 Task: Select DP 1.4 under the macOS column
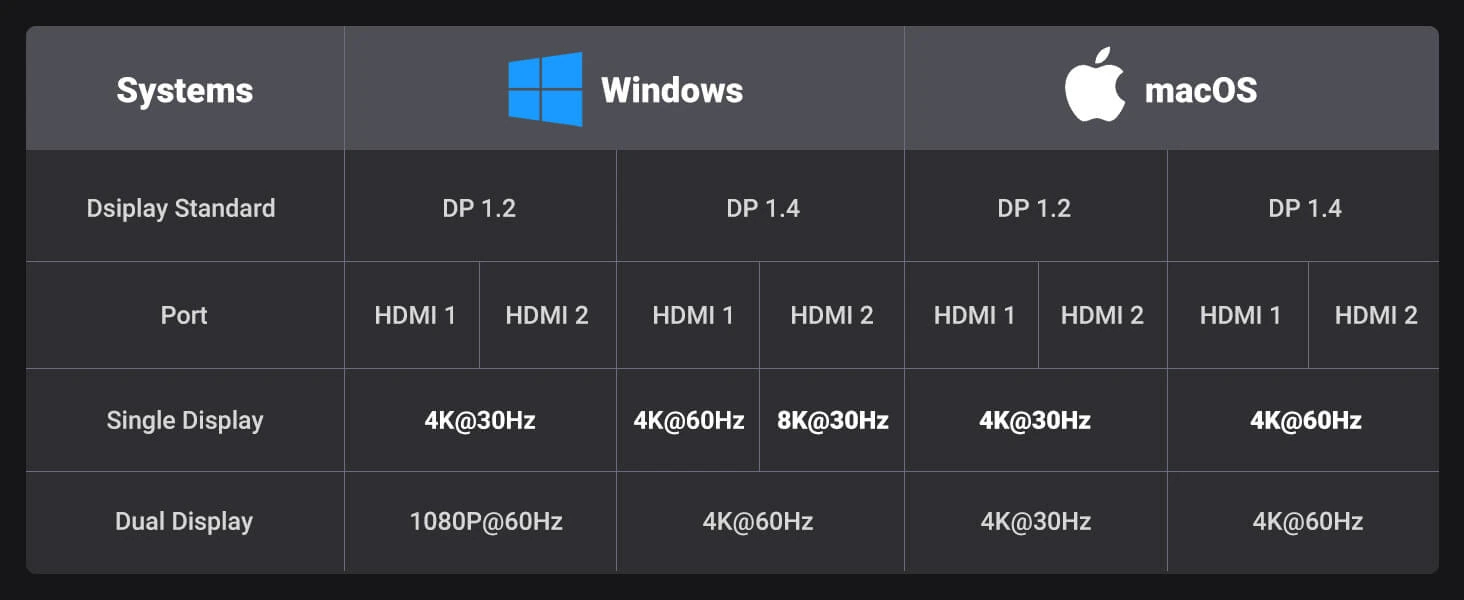[1305, 209]
